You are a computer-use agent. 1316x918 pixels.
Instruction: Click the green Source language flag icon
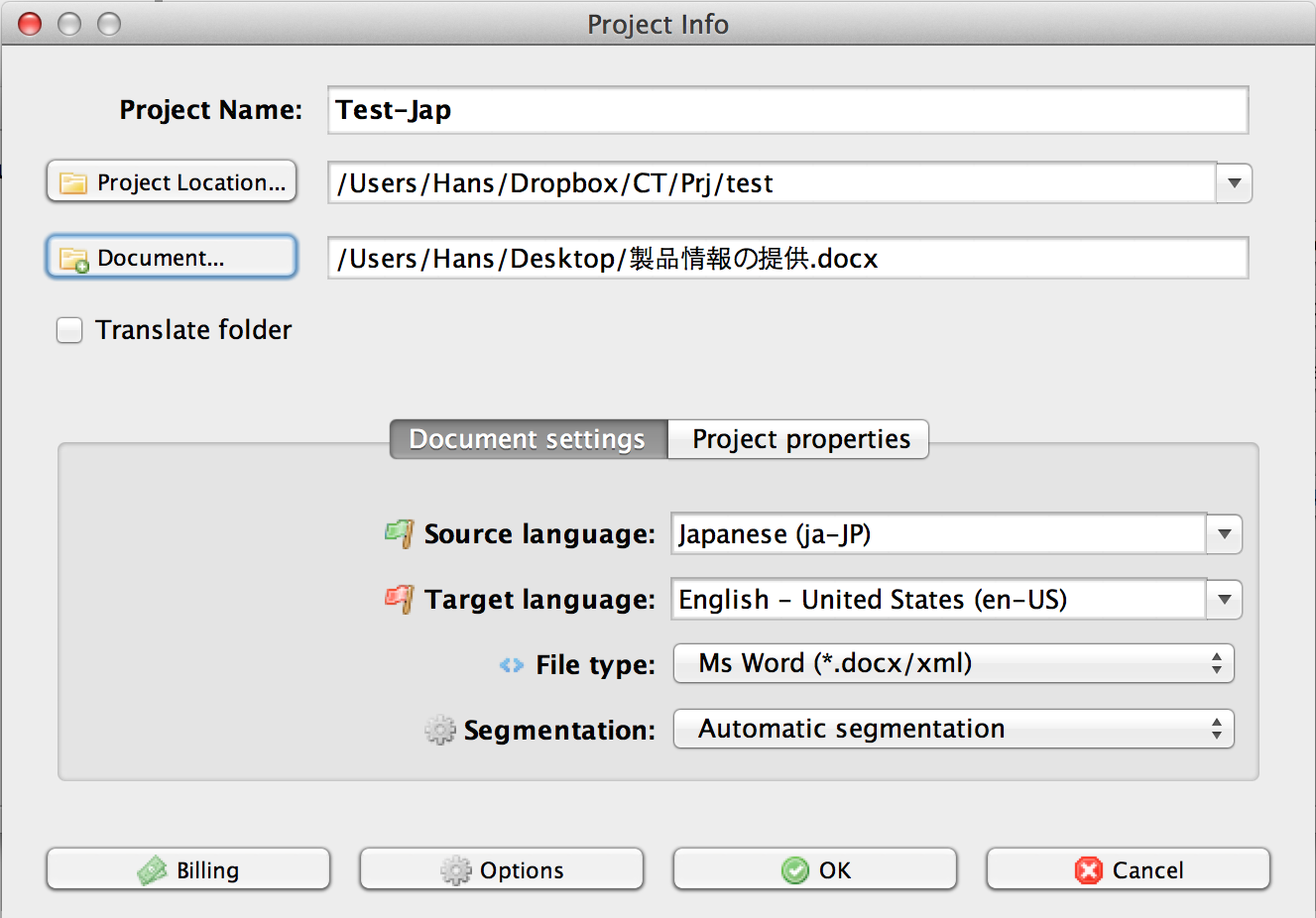(399, 533)
